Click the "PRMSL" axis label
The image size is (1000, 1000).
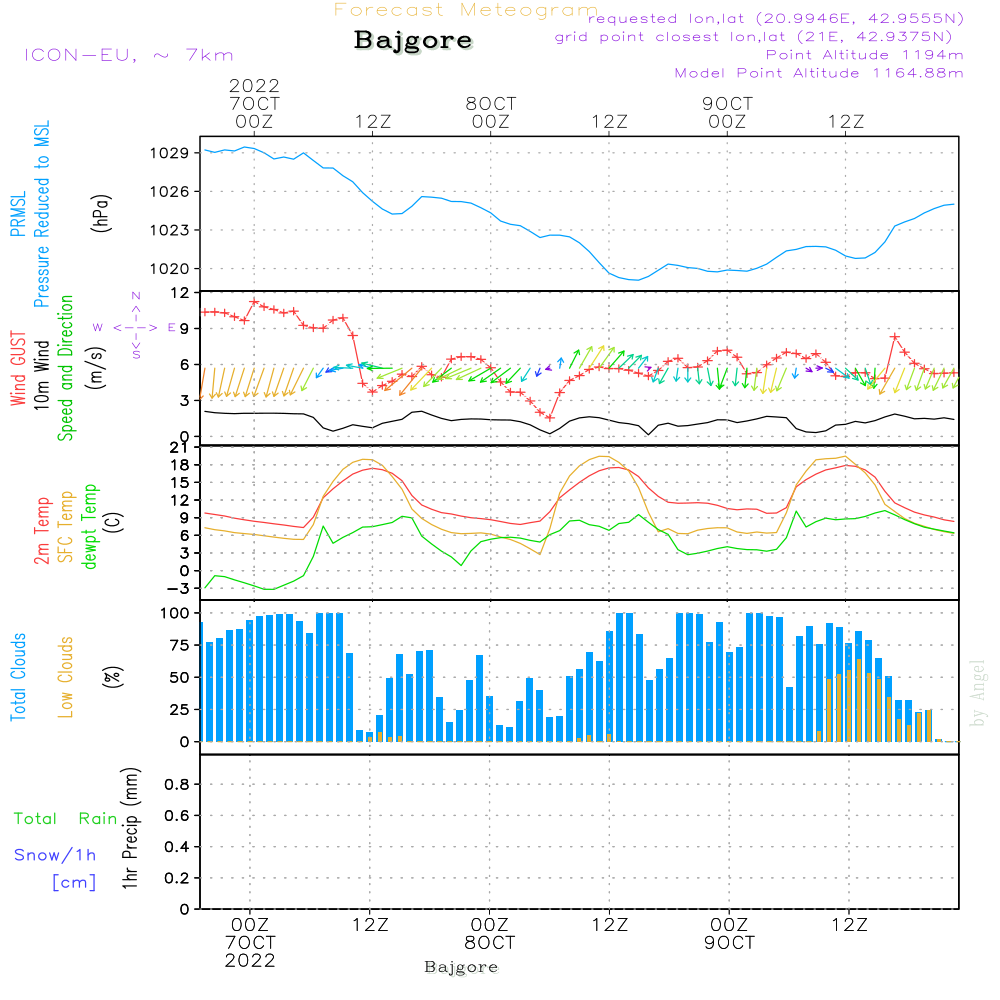click(x=18, y=214)
